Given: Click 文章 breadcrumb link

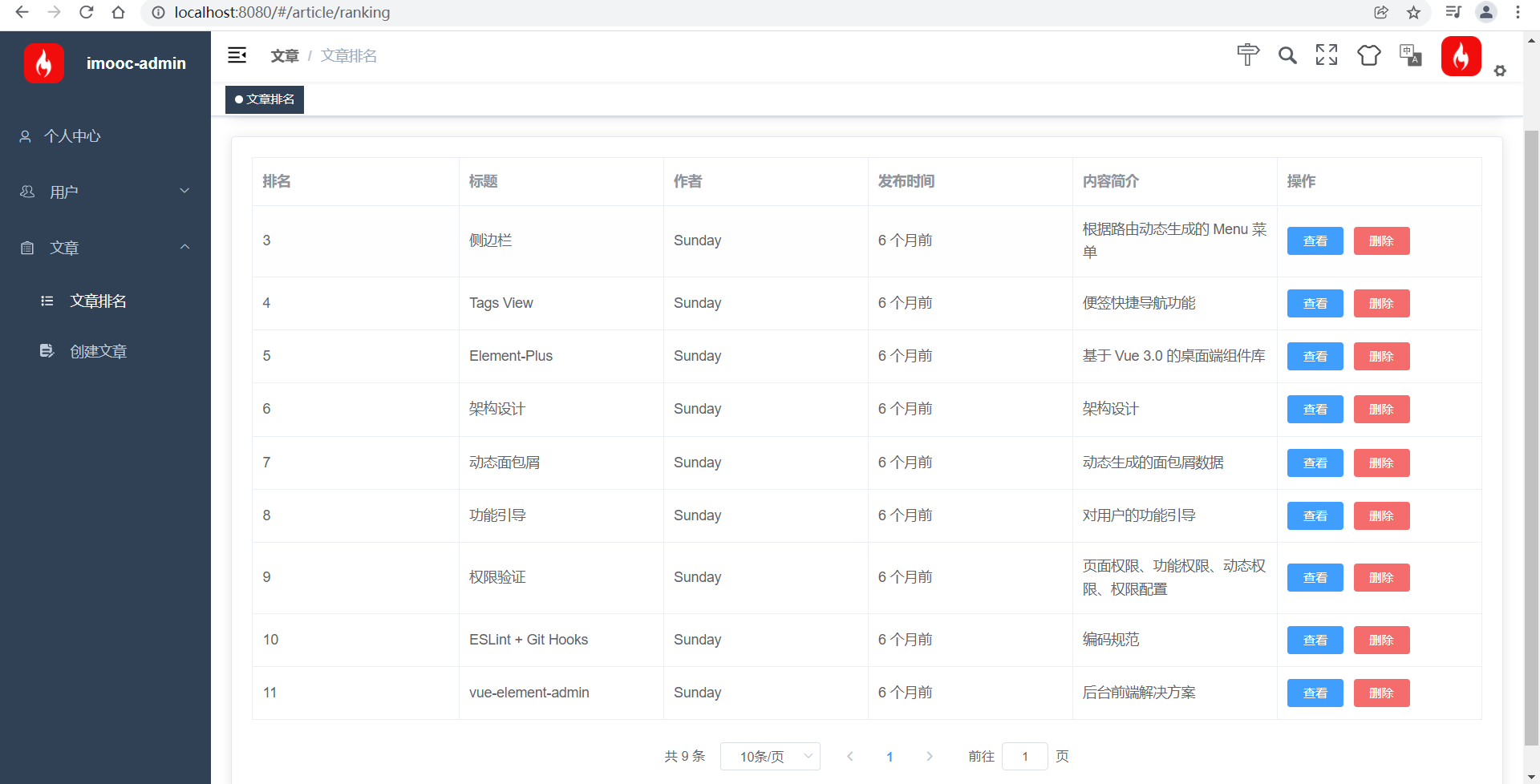Looking at the screenshot, I should (285, 55).
